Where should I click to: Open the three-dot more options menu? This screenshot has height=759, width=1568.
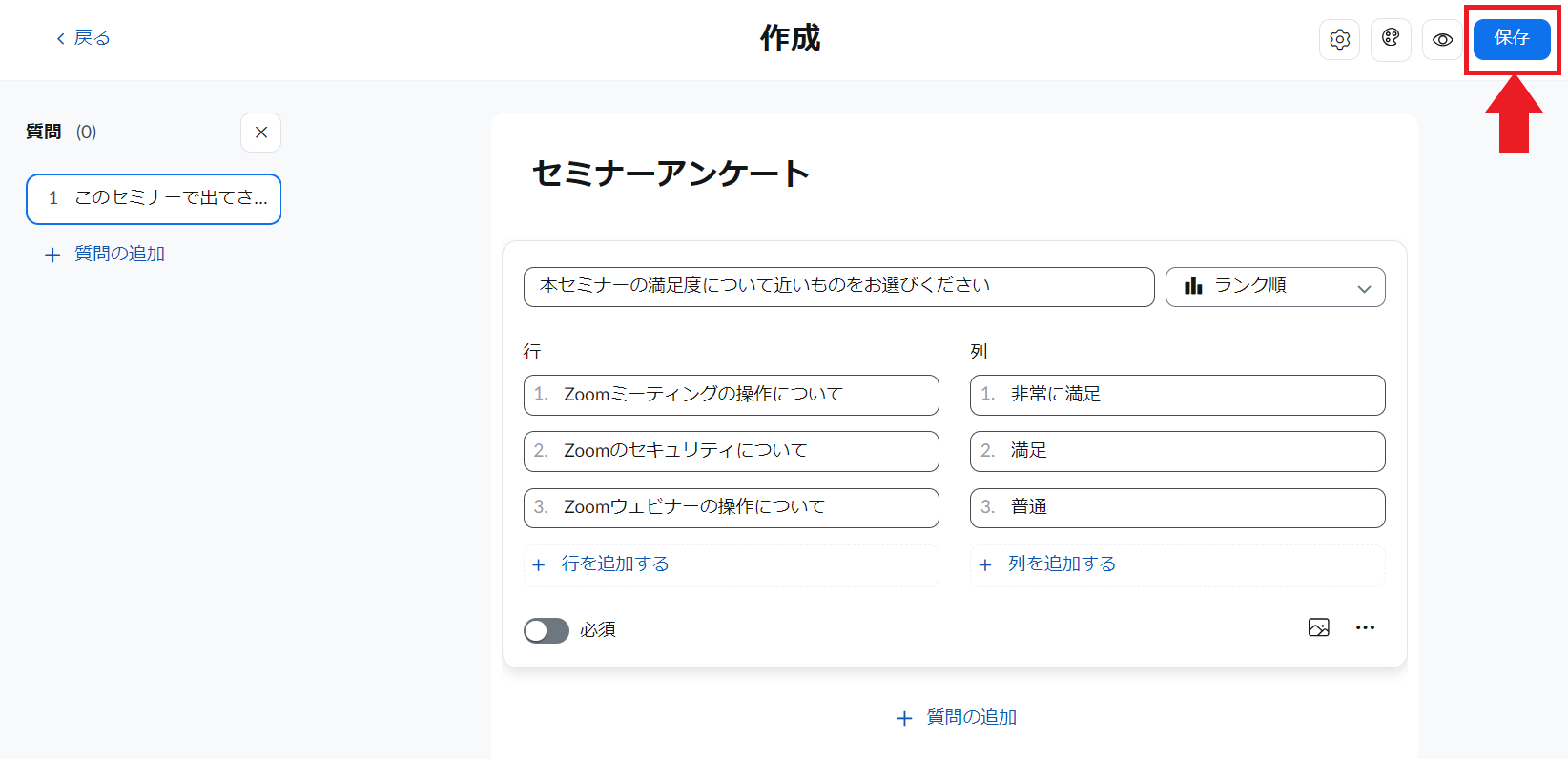(1365, 627)
